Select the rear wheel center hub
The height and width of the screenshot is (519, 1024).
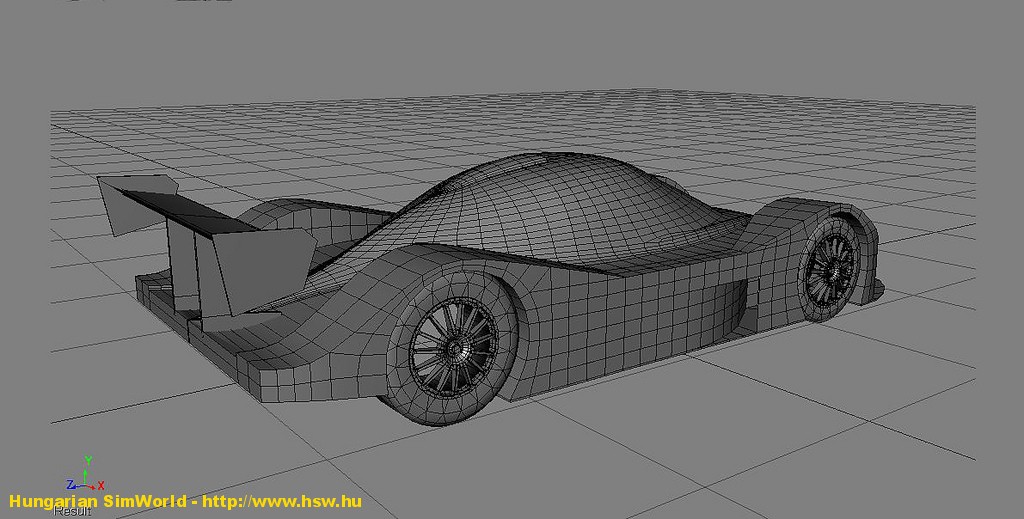tap(454, 347)
